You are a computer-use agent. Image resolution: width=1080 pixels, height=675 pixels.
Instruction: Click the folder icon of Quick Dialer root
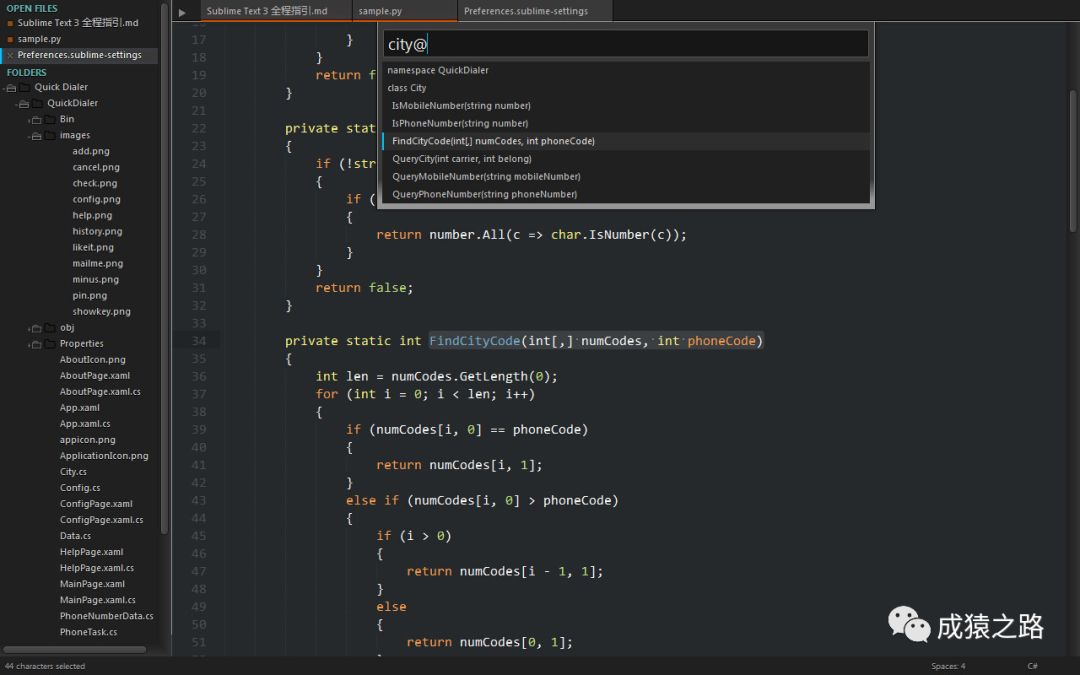click(x=25, y=87)
